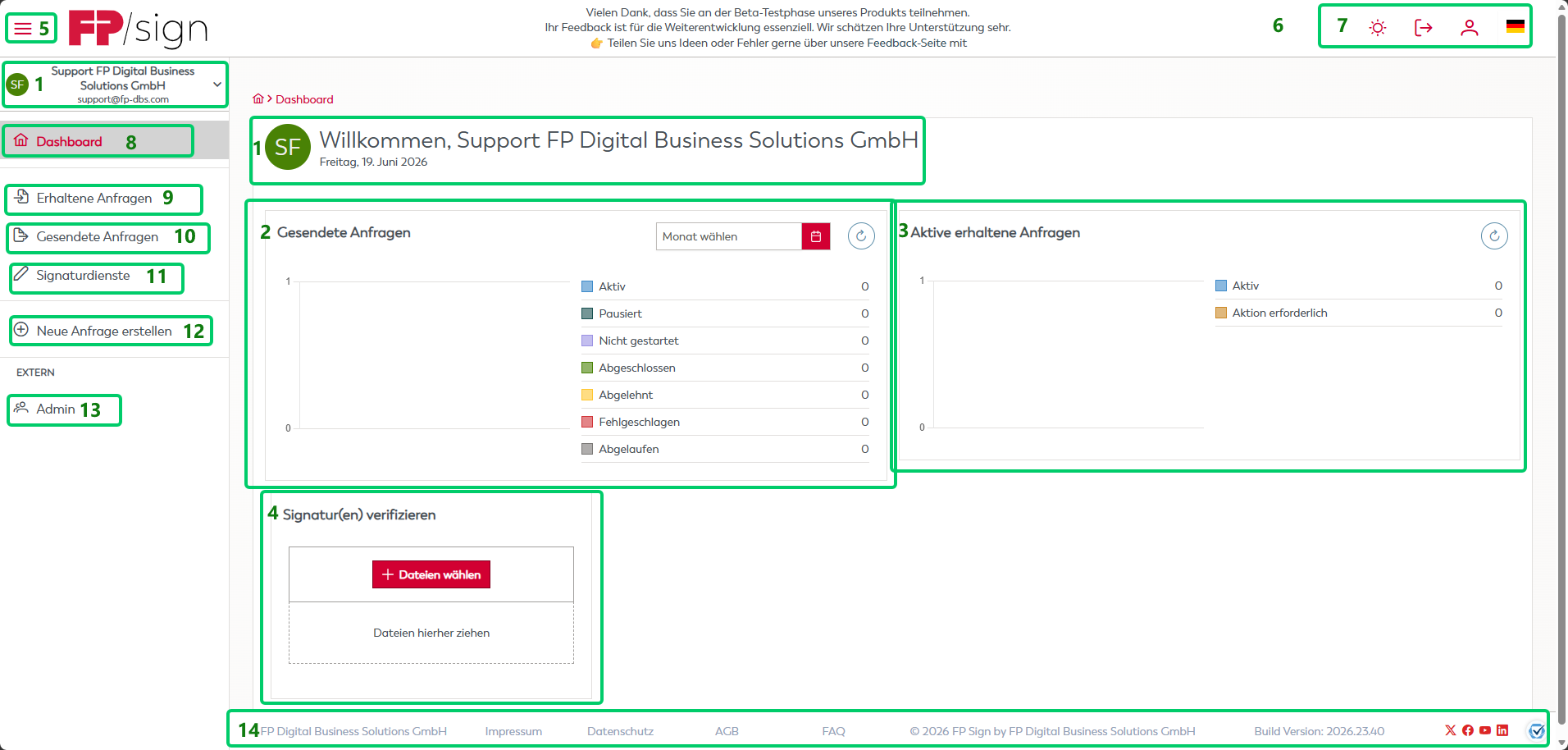1568x750 pixels.
Task: Open the Dashboard breadcrumb link
Action: click(304, 99)
